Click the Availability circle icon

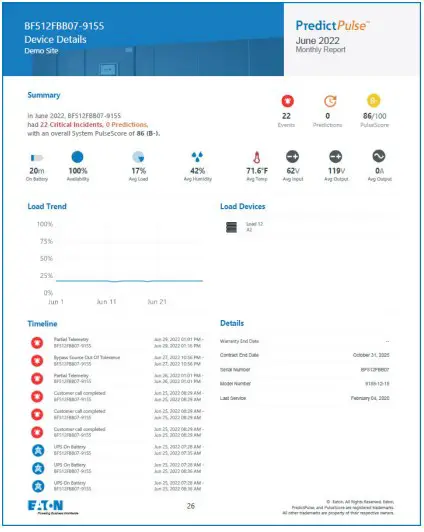point(77,157)
